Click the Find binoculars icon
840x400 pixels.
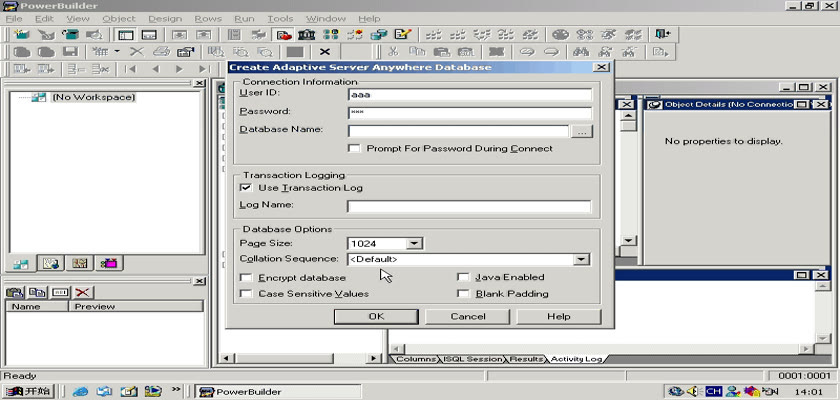pos(581,52)
